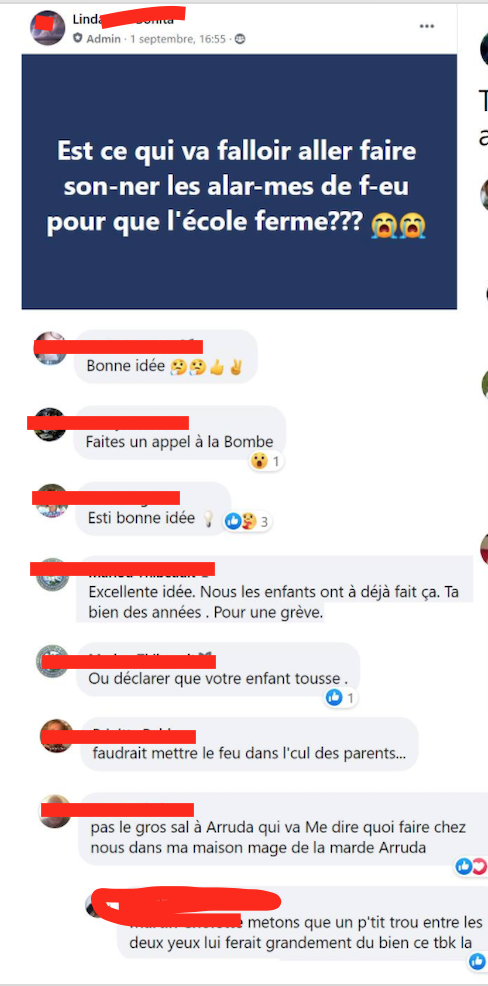The height and width of the screenshot is (986, 488).
Task: Open like reaction on last reply
Action: click(477, 960)
